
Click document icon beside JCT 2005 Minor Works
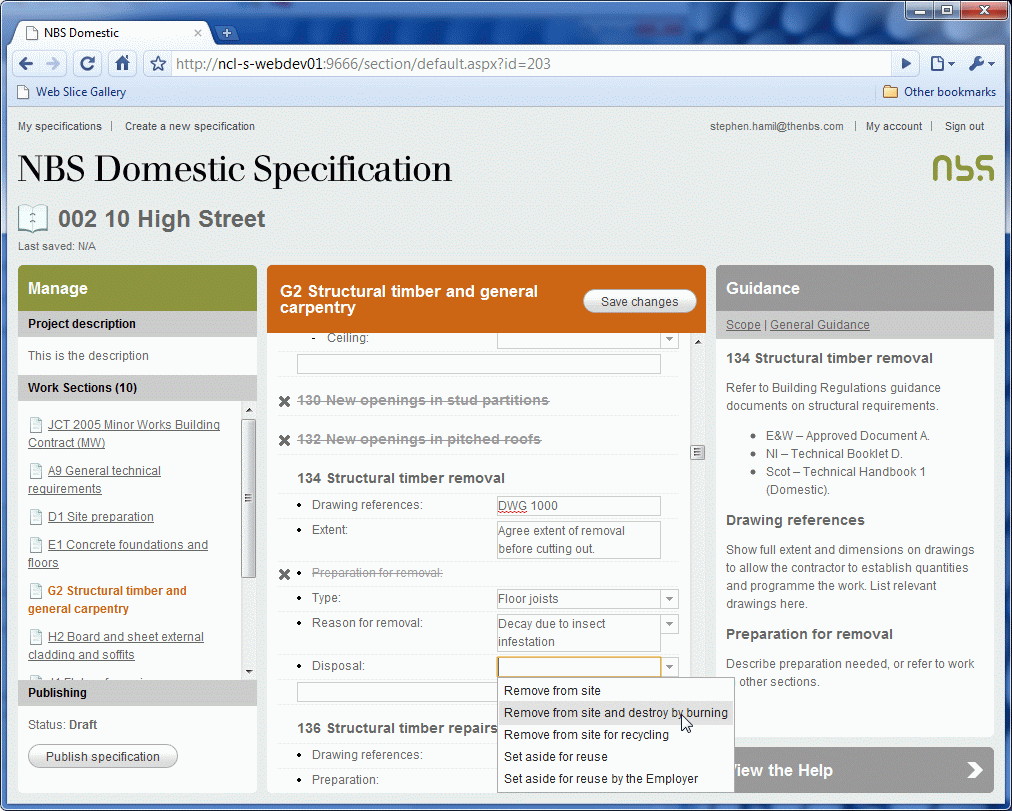pos(36,425)
